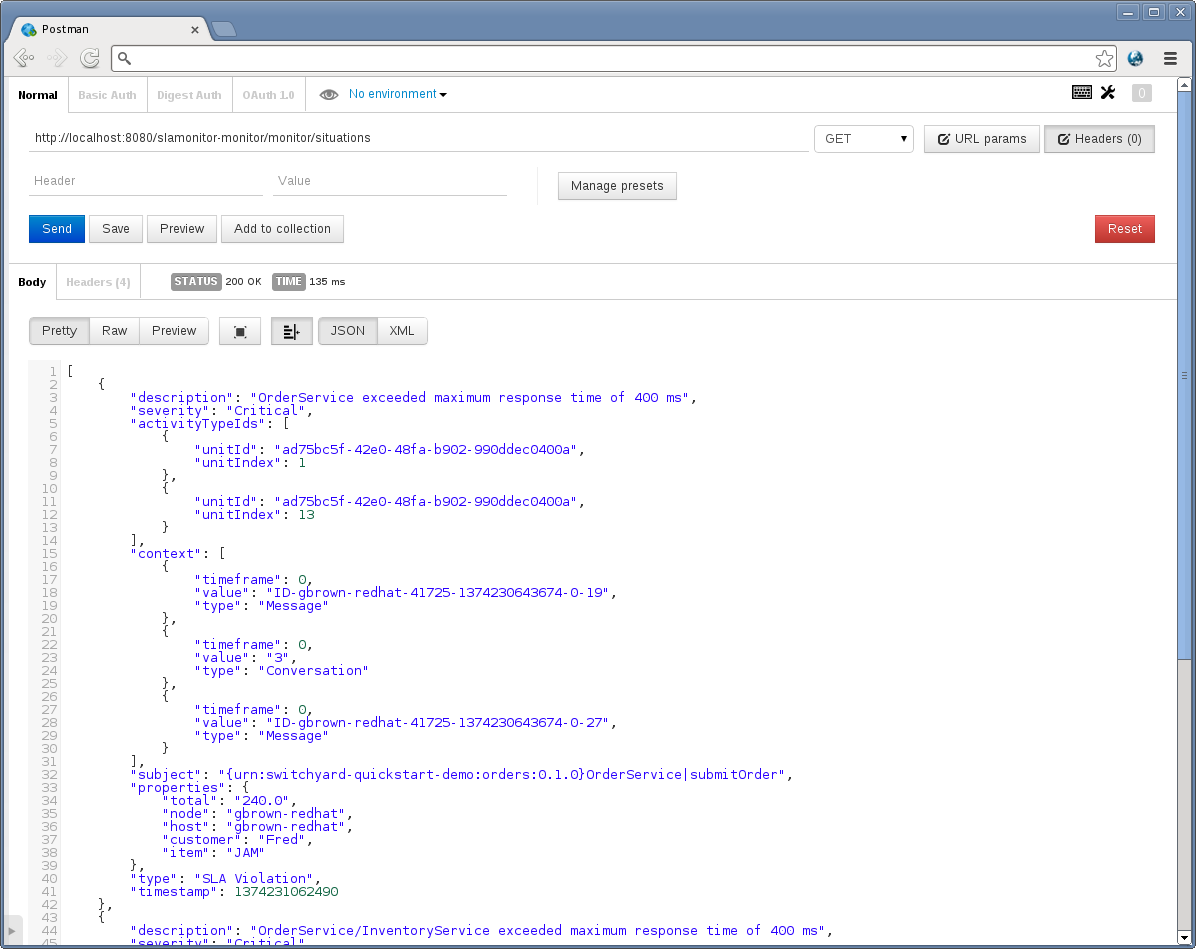Click the "Conversation" type value
The height and width of the screenshot is (949, 1196).
tap(313, 671)
